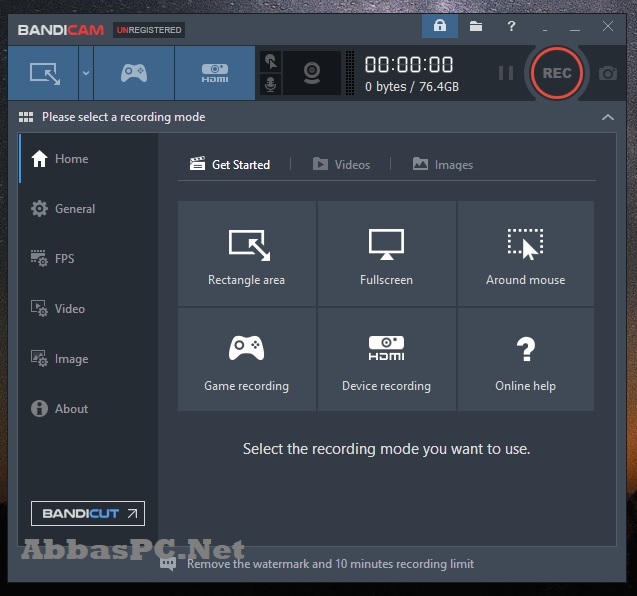
Task: Start recording with the REC button
Action: point(557,73)
